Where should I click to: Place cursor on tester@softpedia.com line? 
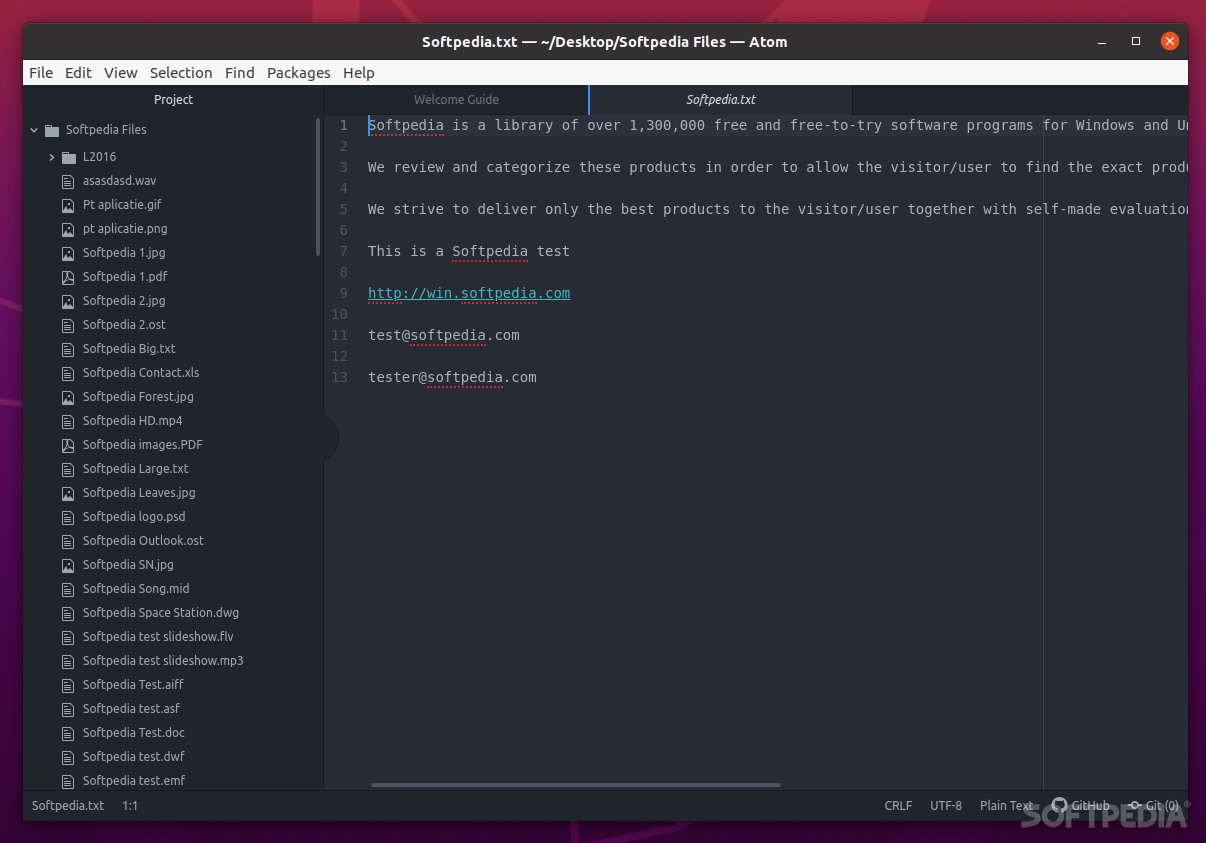coord(452,377)
